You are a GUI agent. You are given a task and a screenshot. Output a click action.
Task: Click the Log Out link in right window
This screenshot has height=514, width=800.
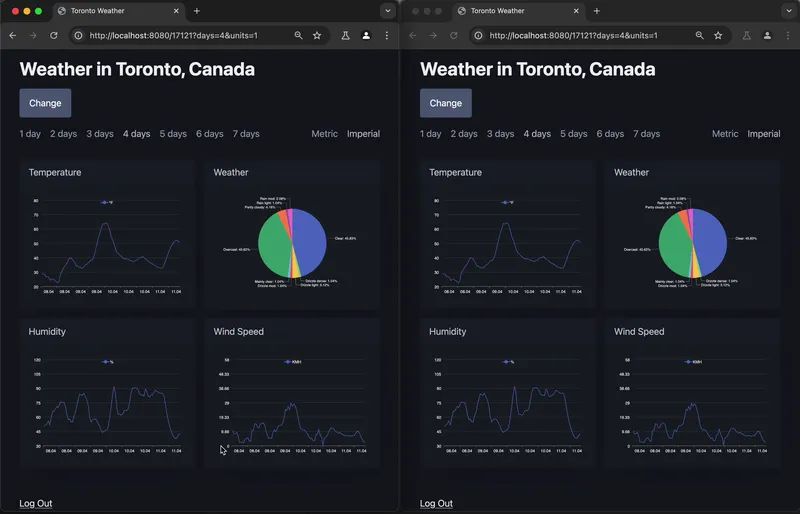[x=436, y=503]
